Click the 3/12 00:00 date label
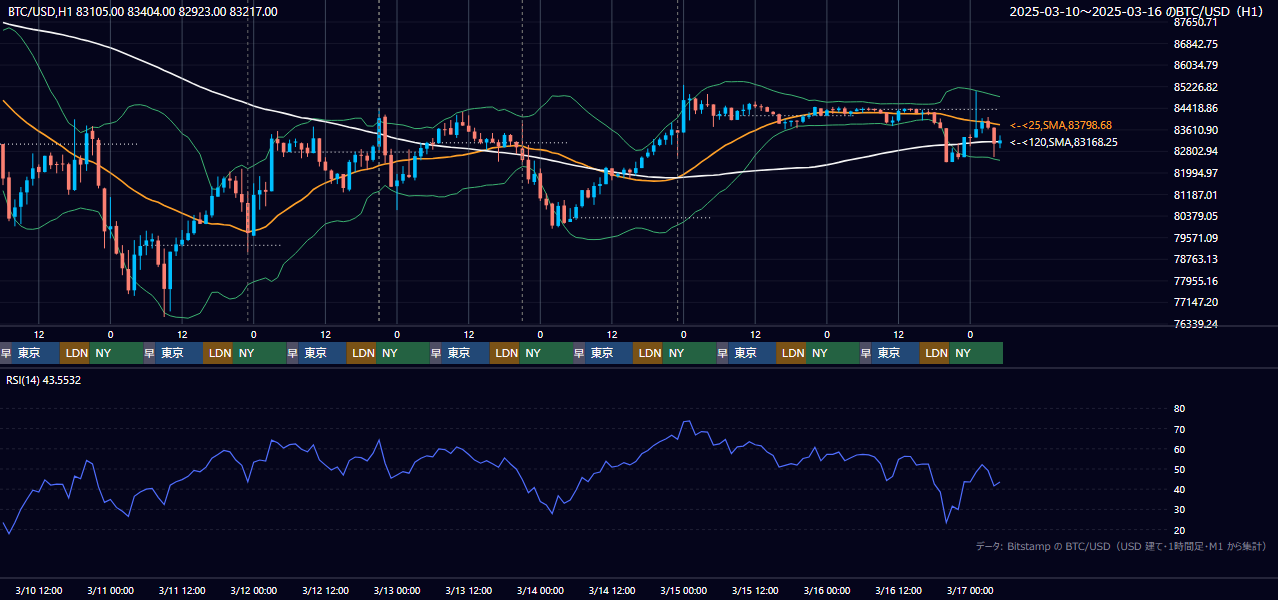 point(254,590)
